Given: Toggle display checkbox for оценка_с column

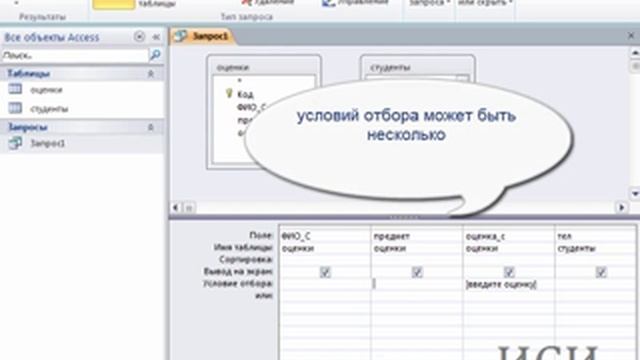Looking at the screenshot, I should (509, 272).
